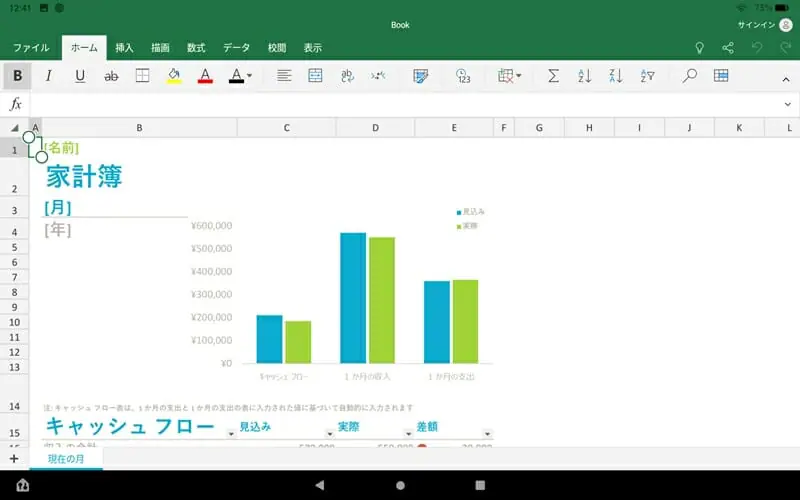Add a new sheet with plus button
The width and height of the screenshot is (800, 500).
[x=14, y=458]
